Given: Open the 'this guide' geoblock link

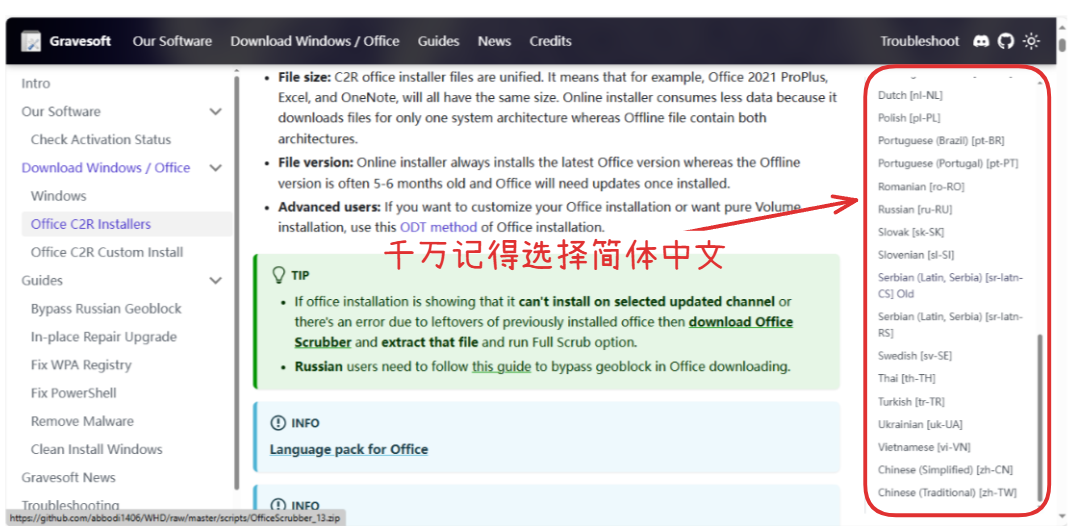Looking at the screenshot, I should tap(501, 367).
